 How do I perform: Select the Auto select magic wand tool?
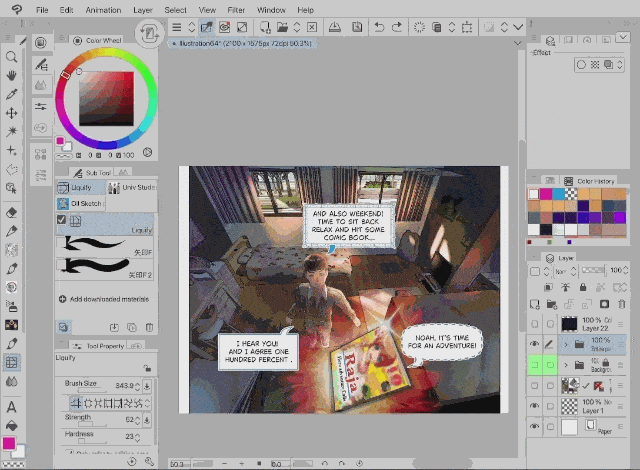coord(11,131)
